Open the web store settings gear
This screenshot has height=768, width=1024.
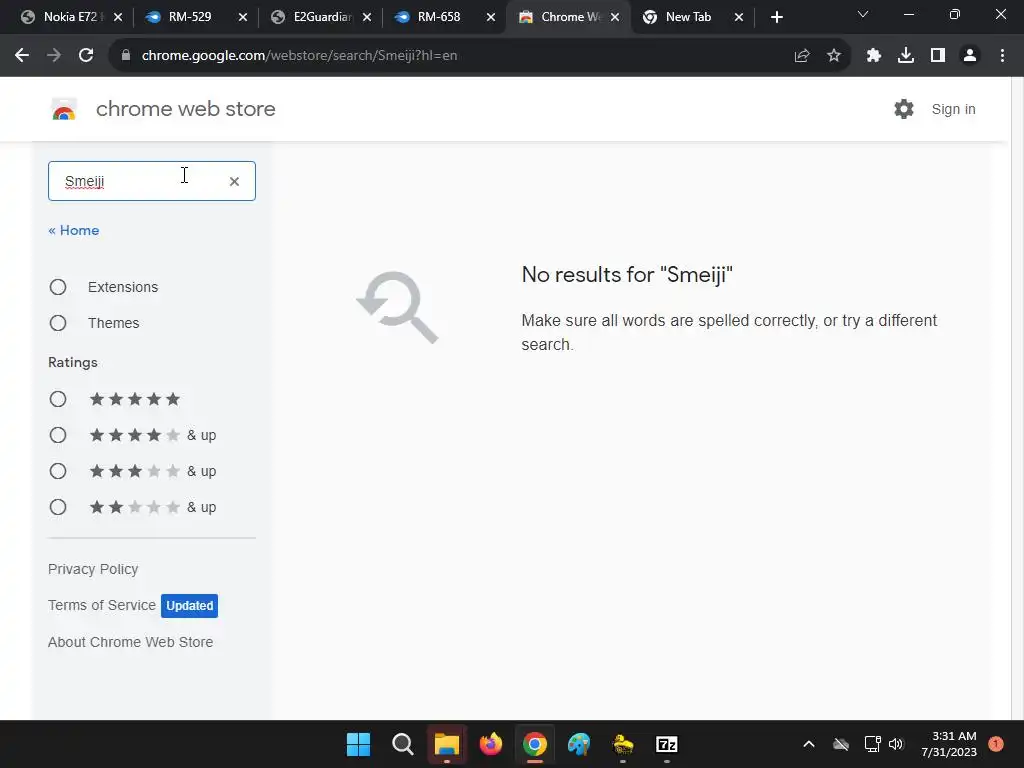tap(904, 109)
